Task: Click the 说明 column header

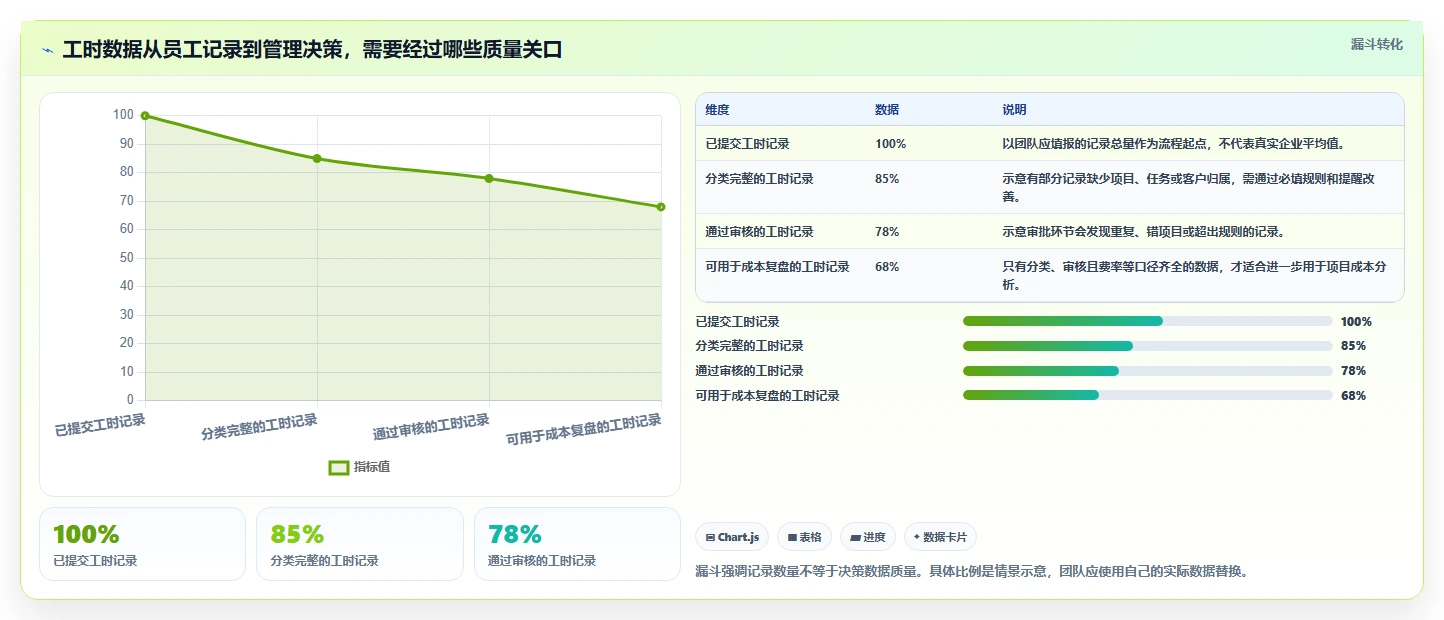Action: tap(1014, 110)
